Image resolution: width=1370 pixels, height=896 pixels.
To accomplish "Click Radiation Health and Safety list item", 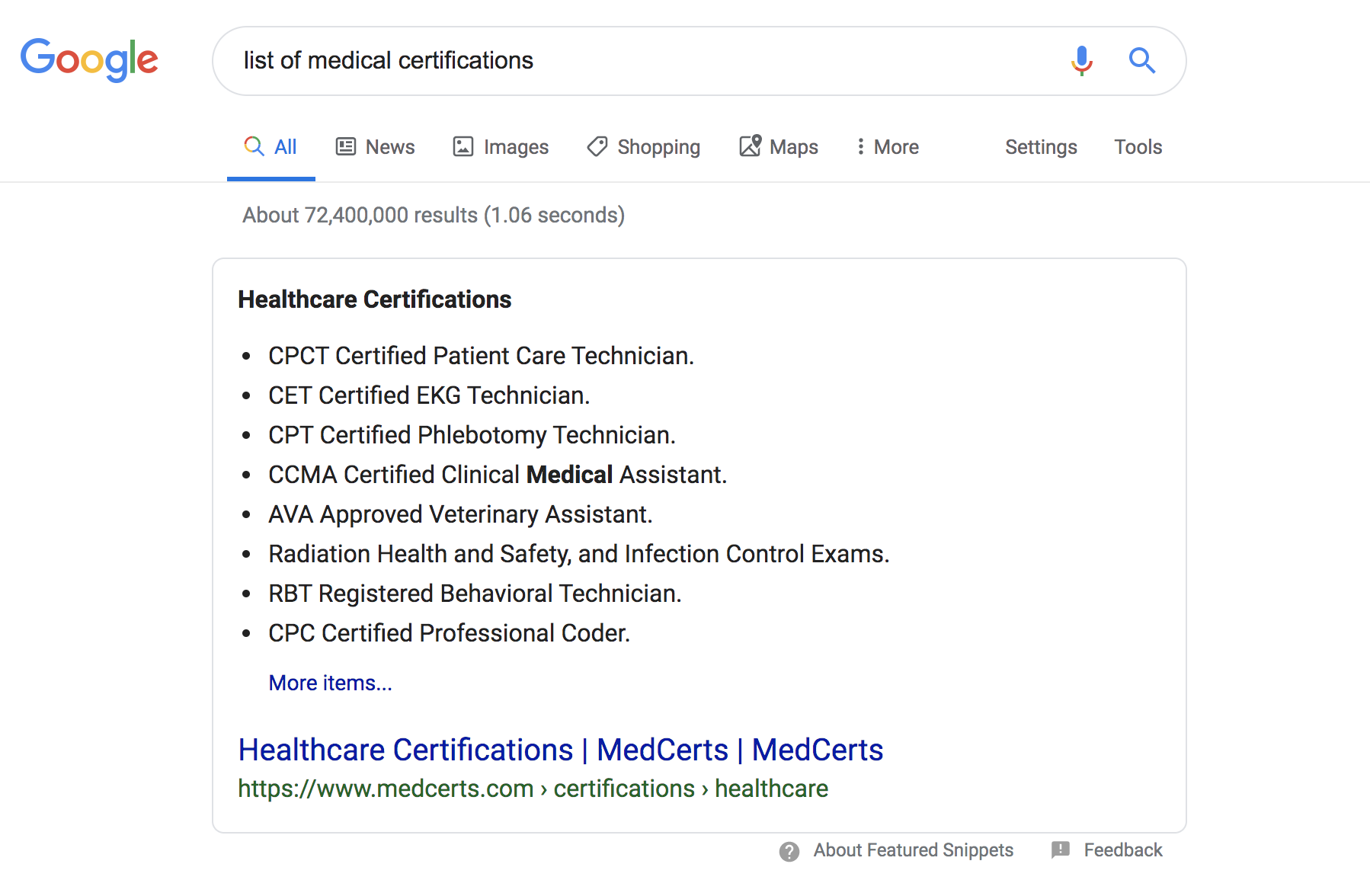I will coord(579,554).
